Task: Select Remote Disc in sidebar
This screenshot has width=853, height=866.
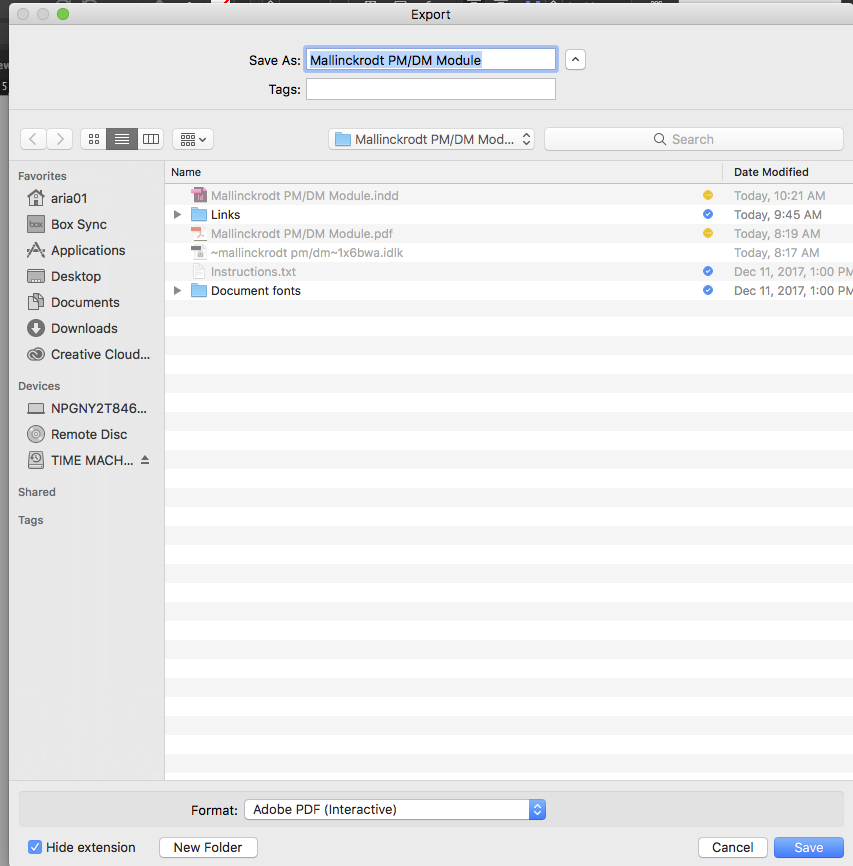Action: pyautogui.click(x=77, y=434)
